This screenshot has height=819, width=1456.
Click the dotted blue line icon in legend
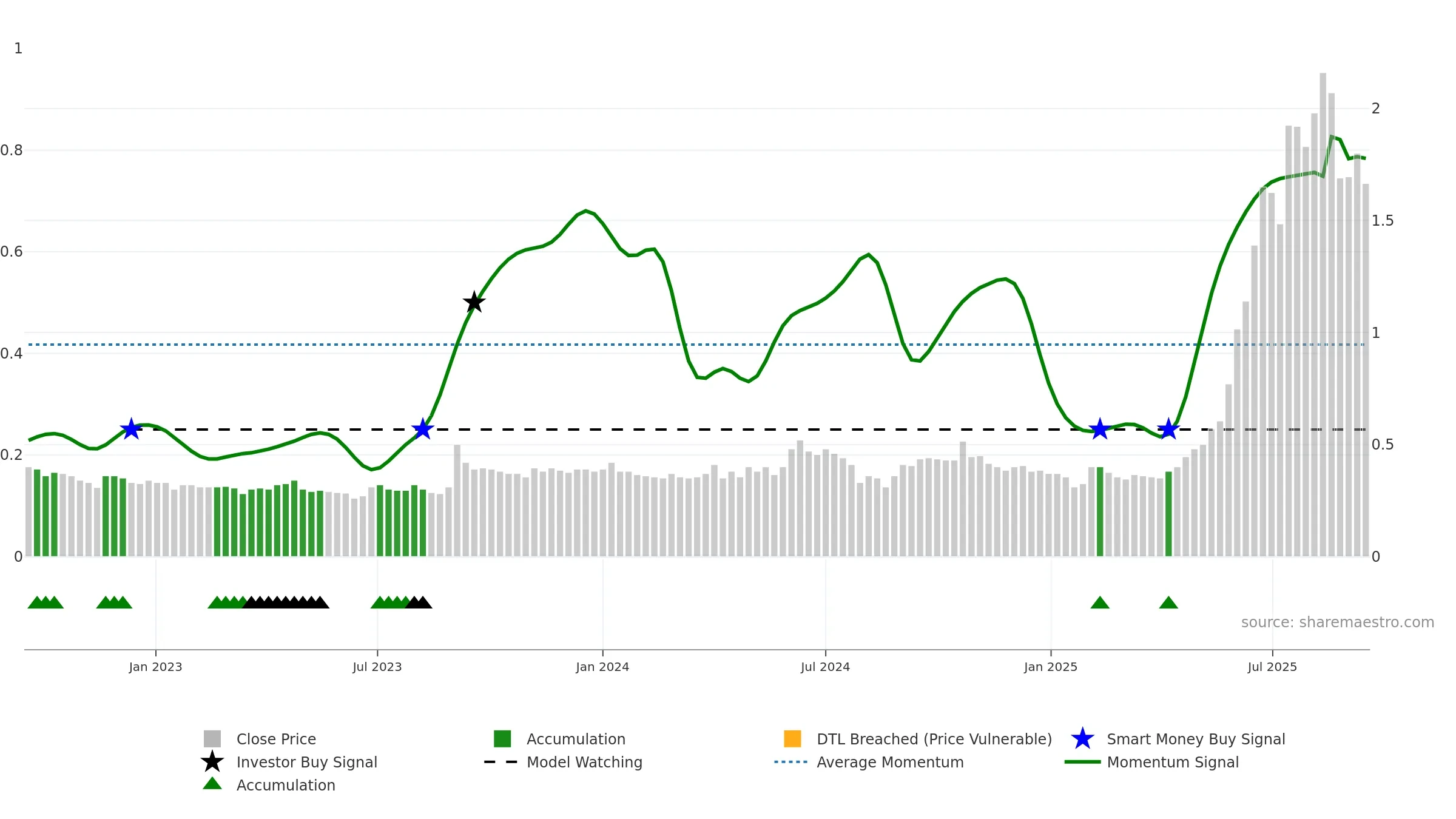pos(790,762)
